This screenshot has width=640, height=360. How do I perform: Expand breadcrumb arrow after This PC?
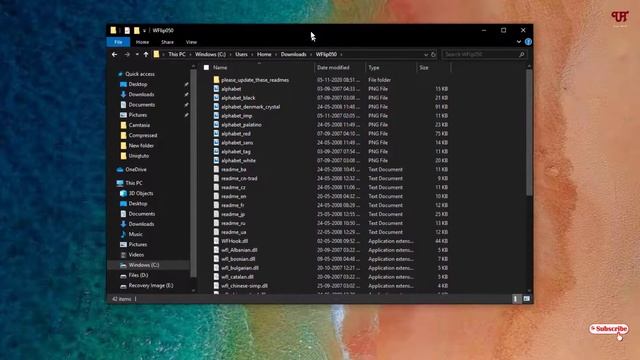pos(190,54)
